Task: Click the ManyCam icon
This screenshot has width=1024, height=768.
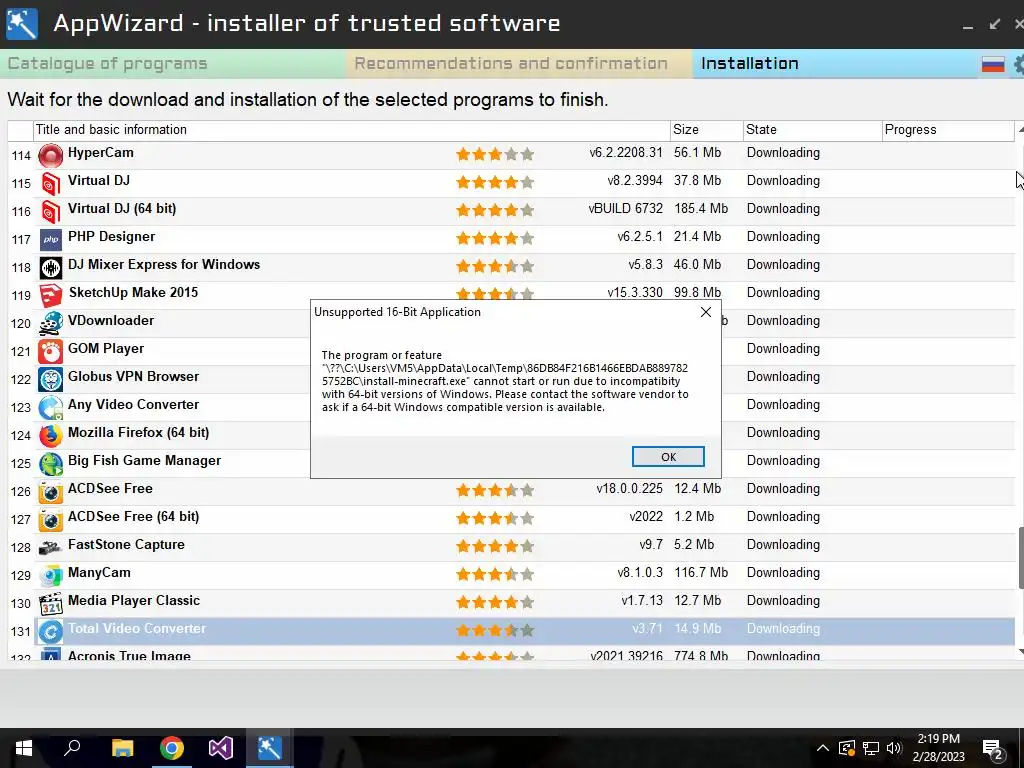Action: point(50,575)
